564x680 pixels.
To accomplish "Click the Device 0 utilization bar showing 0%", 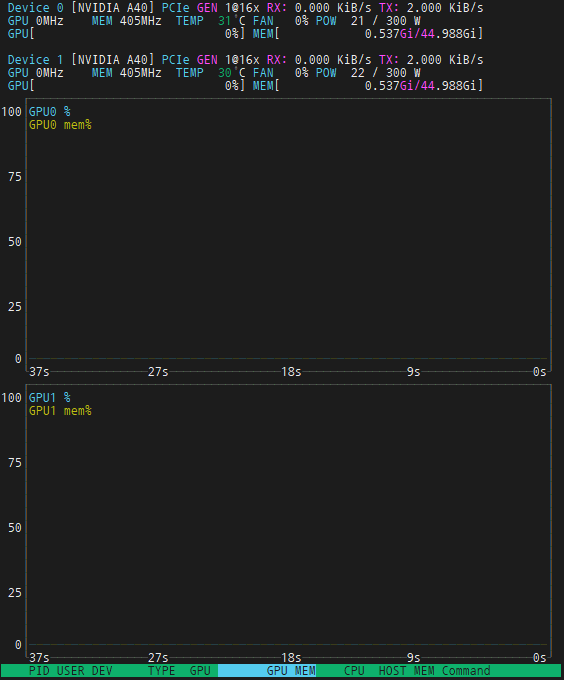I will tap(126, 34).
